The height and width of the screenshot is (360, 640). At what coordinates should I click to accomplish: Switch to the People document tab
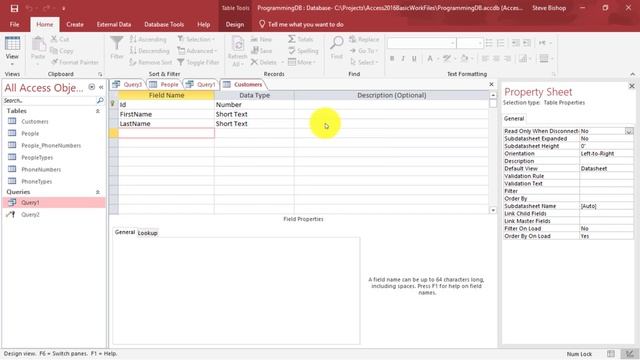(x=164, y=84)
